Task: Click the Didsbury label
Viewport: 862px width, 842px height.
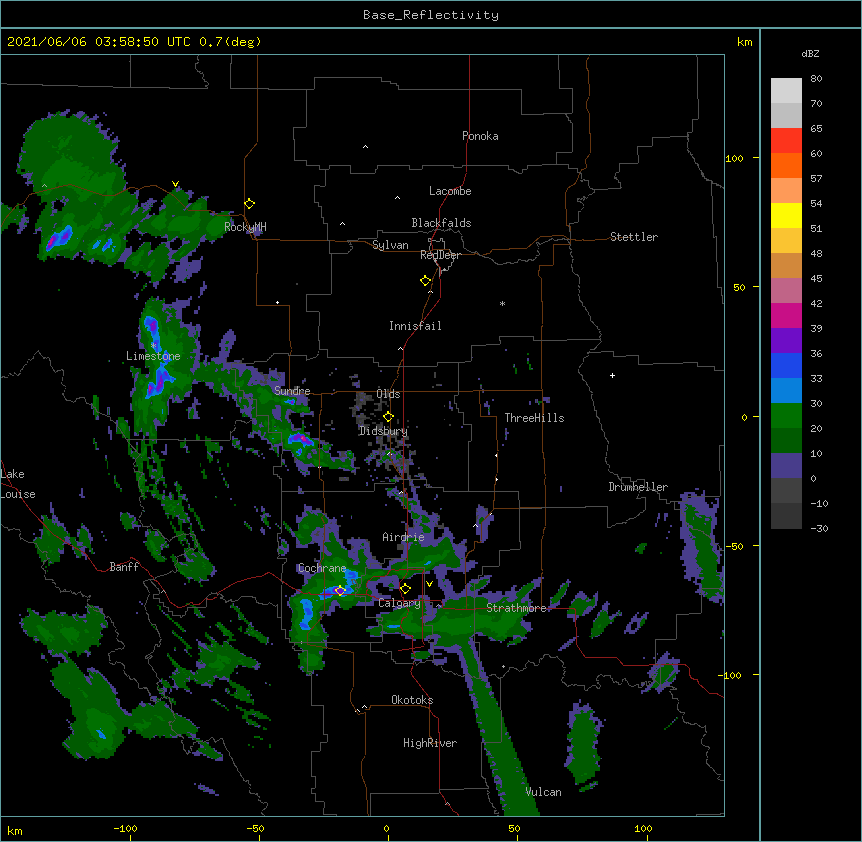Action: pos(383,431)
